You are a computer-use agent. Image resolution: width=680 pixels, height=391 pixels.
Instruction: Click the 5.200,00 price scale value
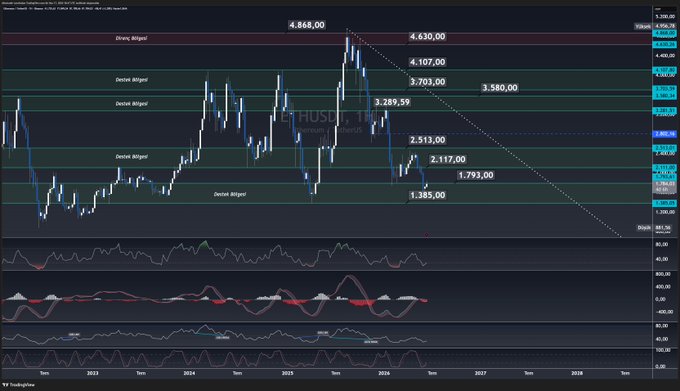click(665, 16)
